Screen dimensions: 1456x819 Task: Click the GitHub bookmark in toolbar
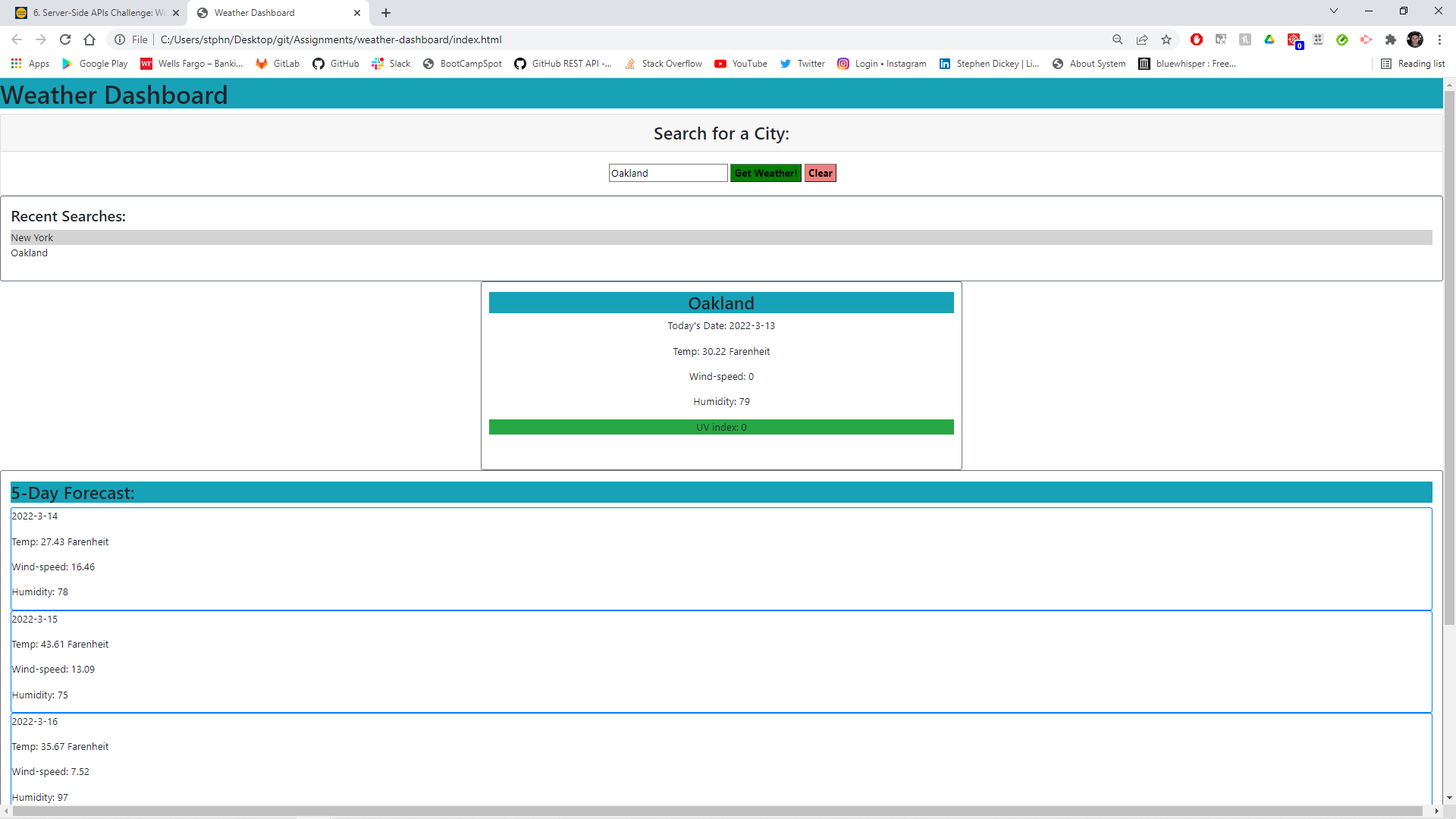346,63
